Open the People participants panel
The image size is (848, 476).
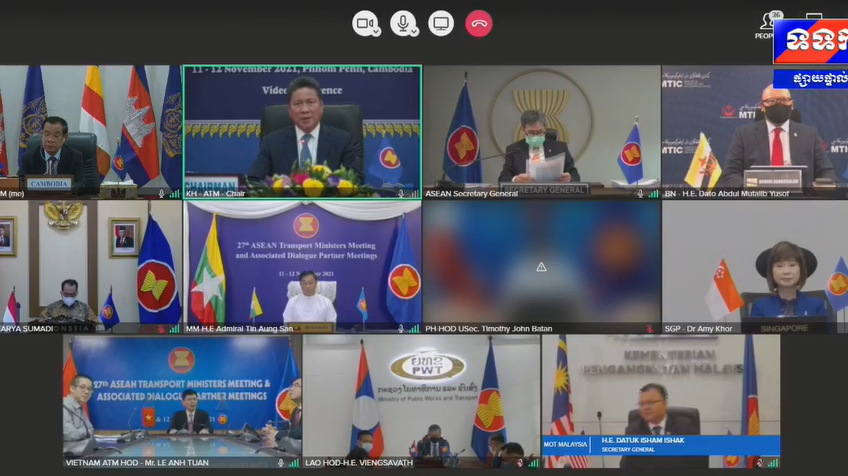pyautogui.click(x=765, y=25)
